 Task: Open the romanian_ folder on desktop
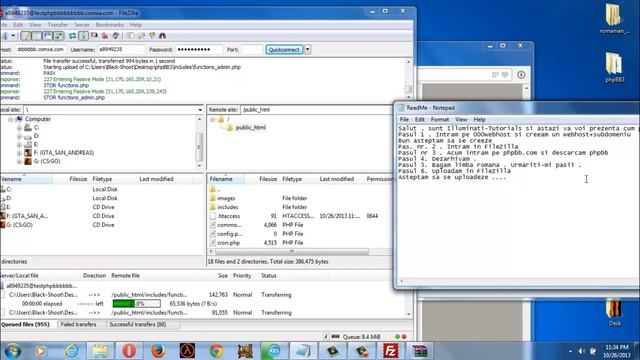(615, 19)
